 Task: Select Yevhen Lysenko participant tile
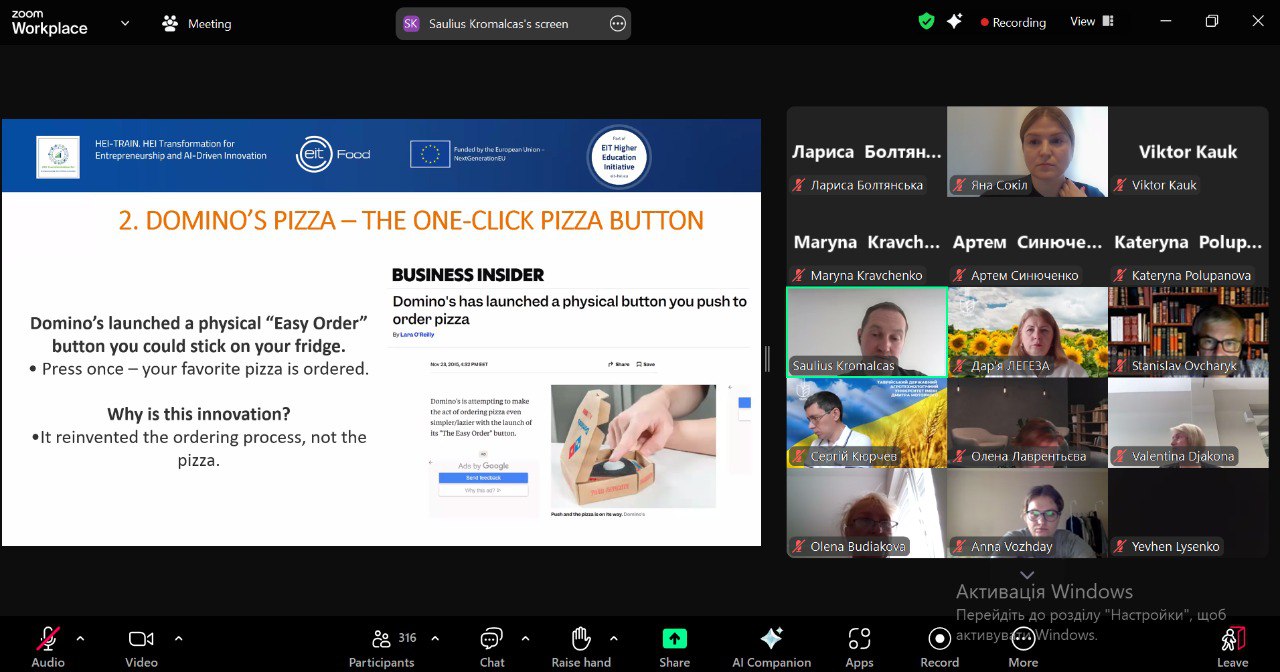coord(1188,513)
